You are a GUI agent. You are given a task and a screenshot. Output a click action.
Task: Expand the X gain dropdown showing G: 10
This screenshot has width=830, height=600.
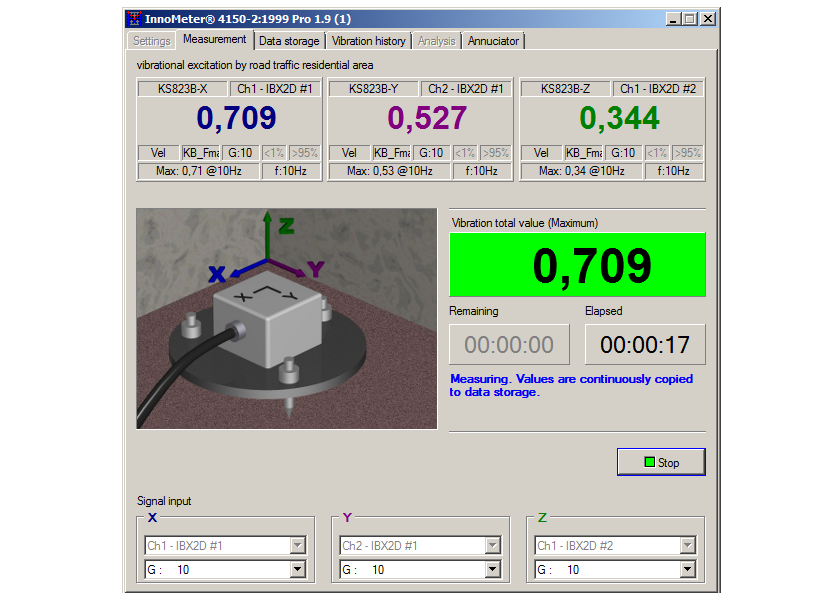click(297, 569)
